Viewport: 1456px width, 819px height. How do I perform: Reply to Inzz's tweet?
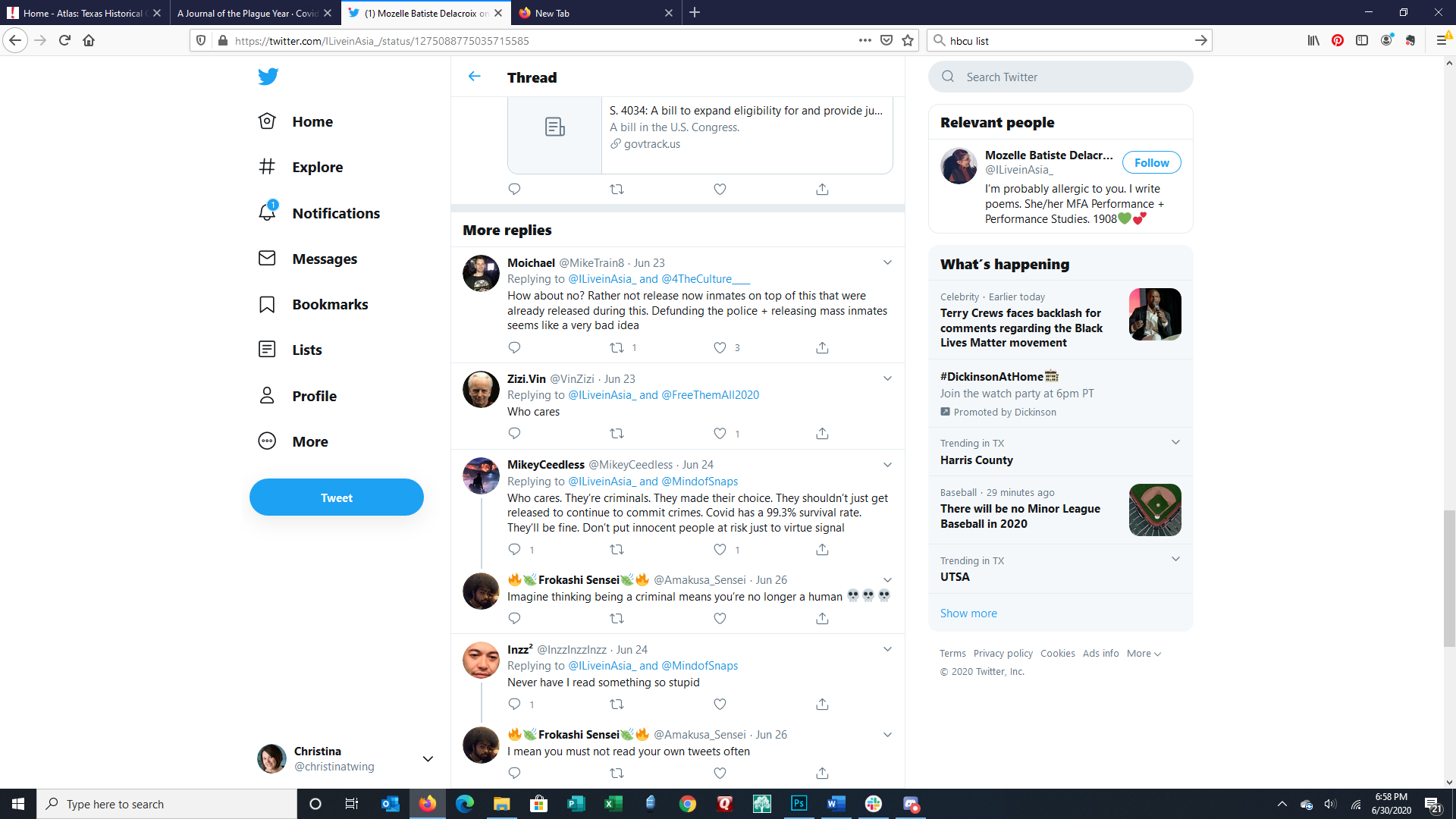tap(514, 704)
